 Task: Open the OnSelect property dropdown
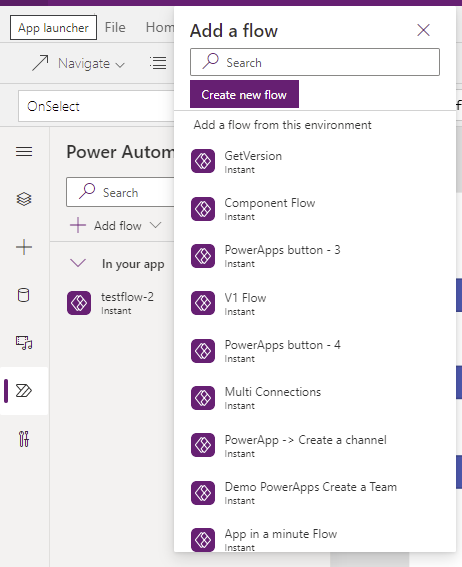[96, 106]
